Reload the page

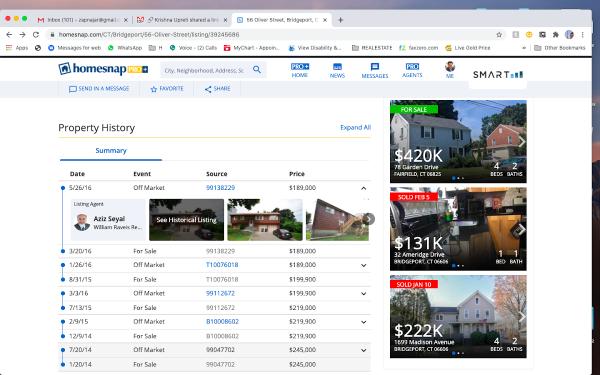click(36, 34)
